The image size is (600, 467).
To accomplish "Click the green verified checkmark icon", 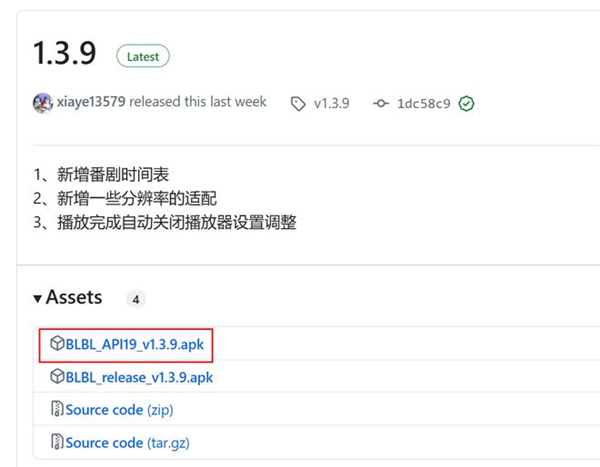I will (x=466, y=103).
